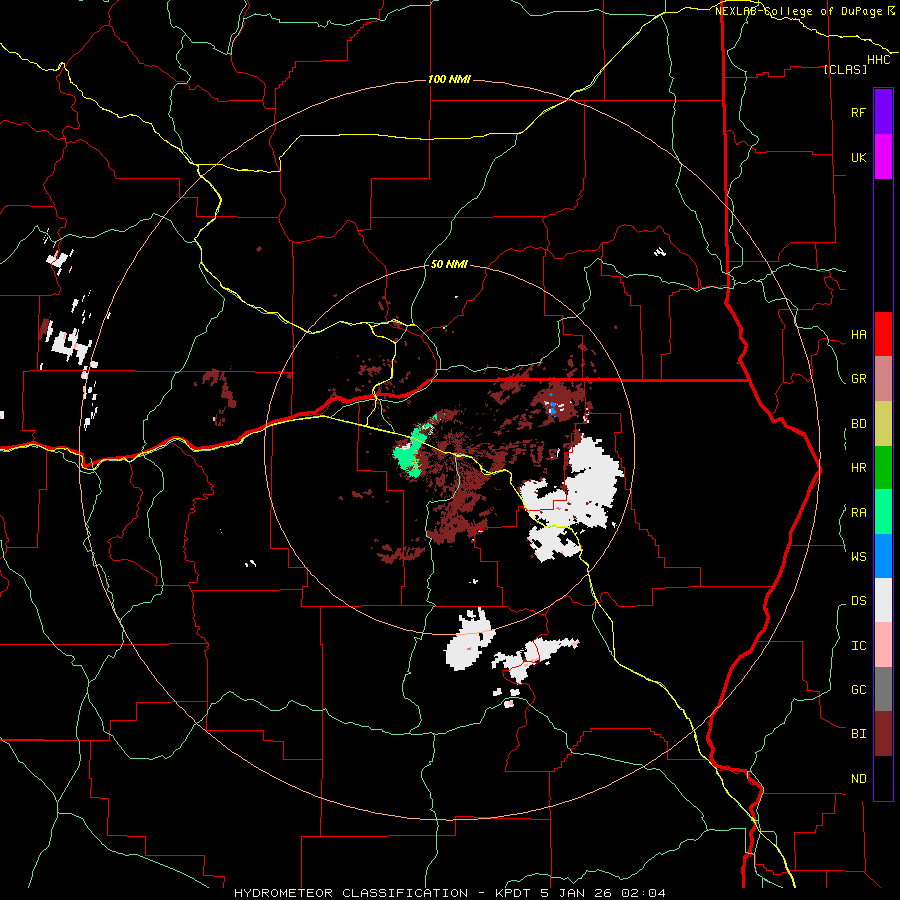Screen dimensions: 900x900
Task: Click the 100 NMI range ring label
Action: pos(449,79)
